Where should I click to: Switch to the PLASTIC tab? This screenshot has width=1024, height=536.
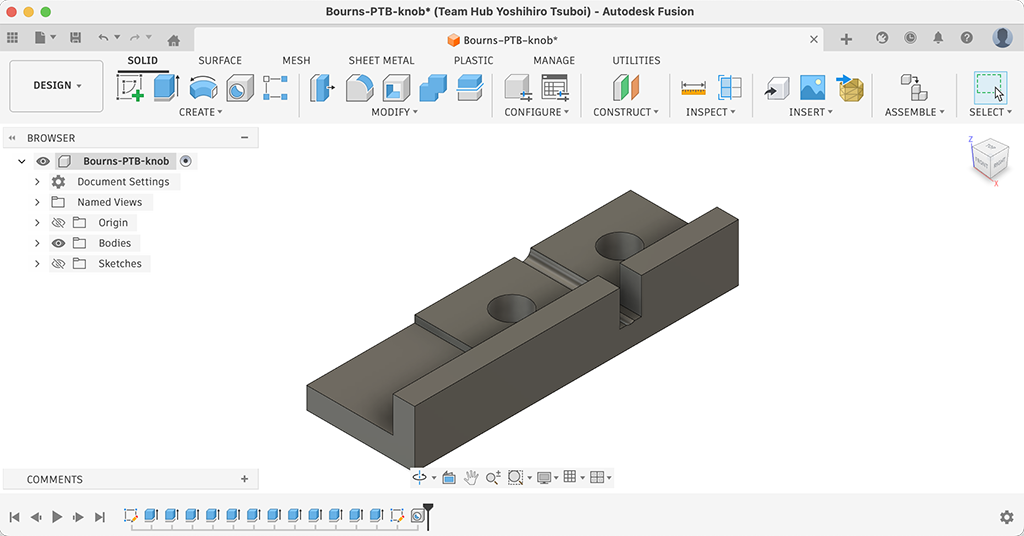tap(473, 60)
